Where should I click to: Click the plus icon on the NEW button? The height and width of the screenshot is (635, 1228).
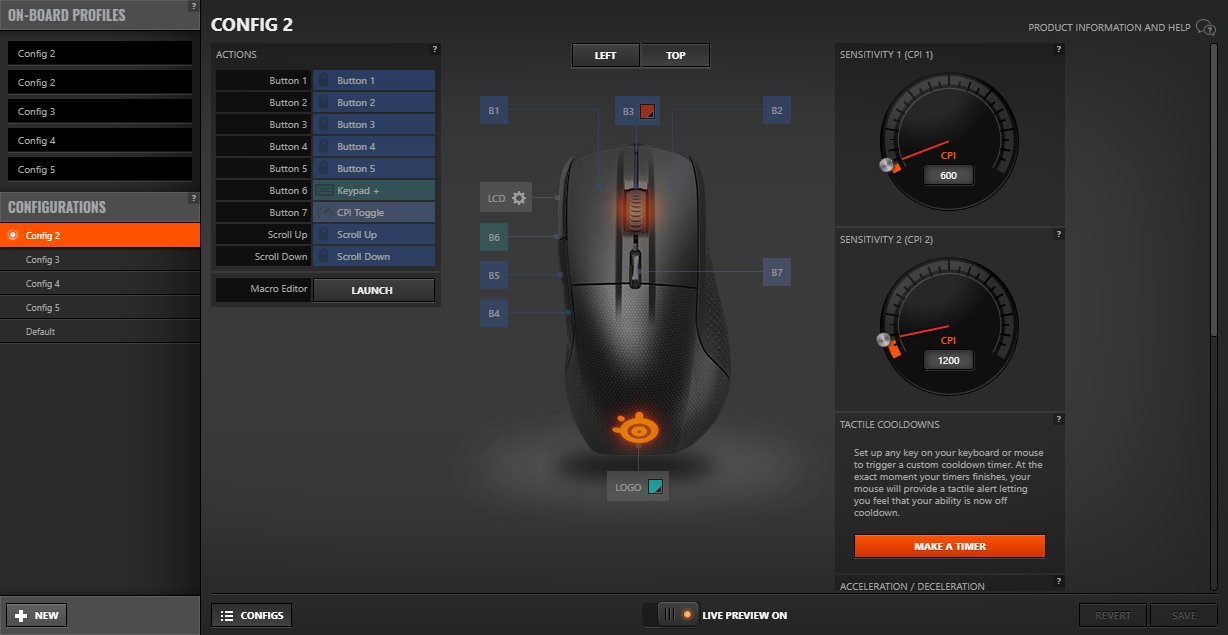pos(21,615)
